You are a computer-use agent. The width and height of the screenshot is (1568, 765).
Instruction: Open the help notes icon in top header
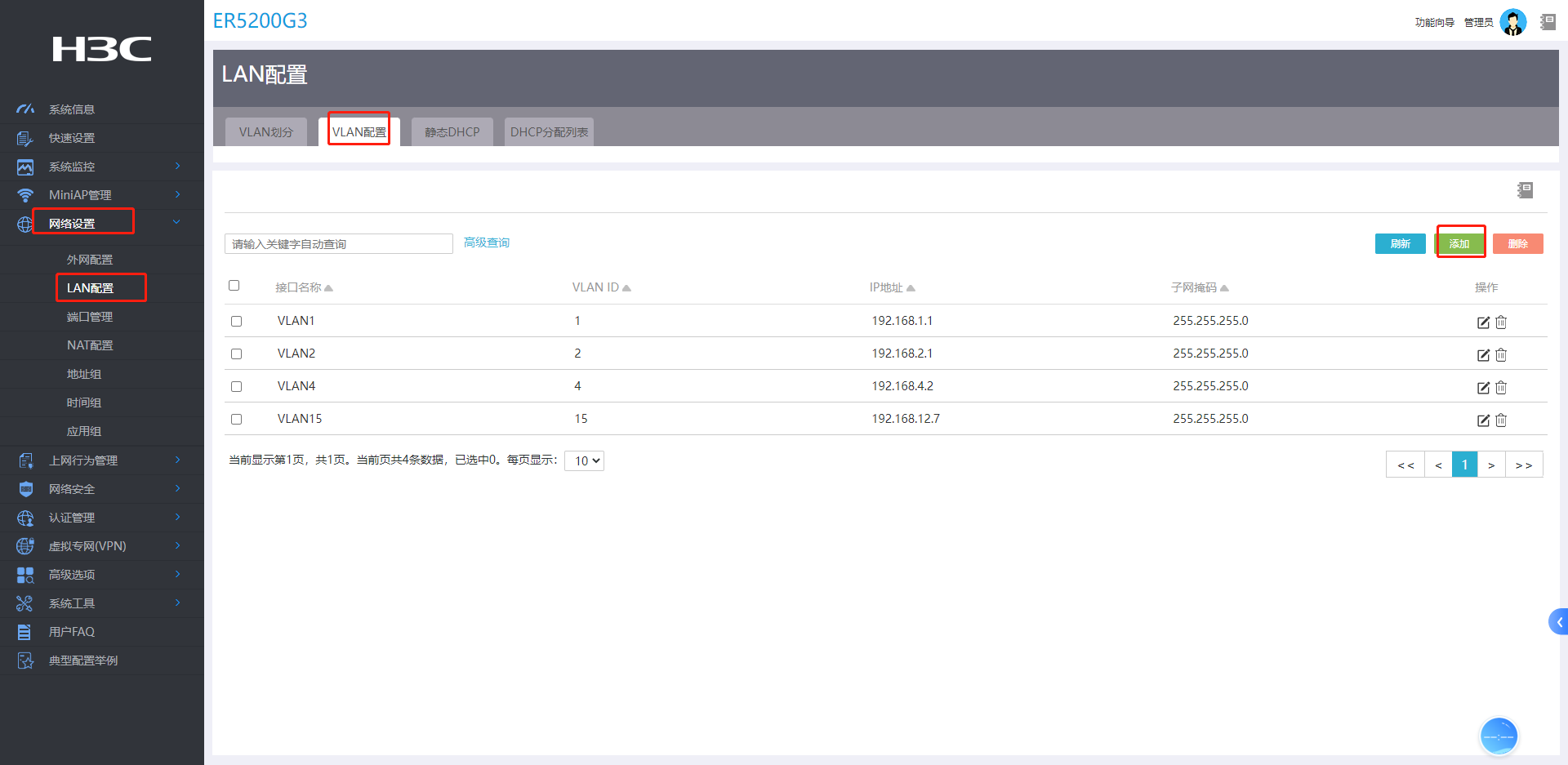(1548, 22)
